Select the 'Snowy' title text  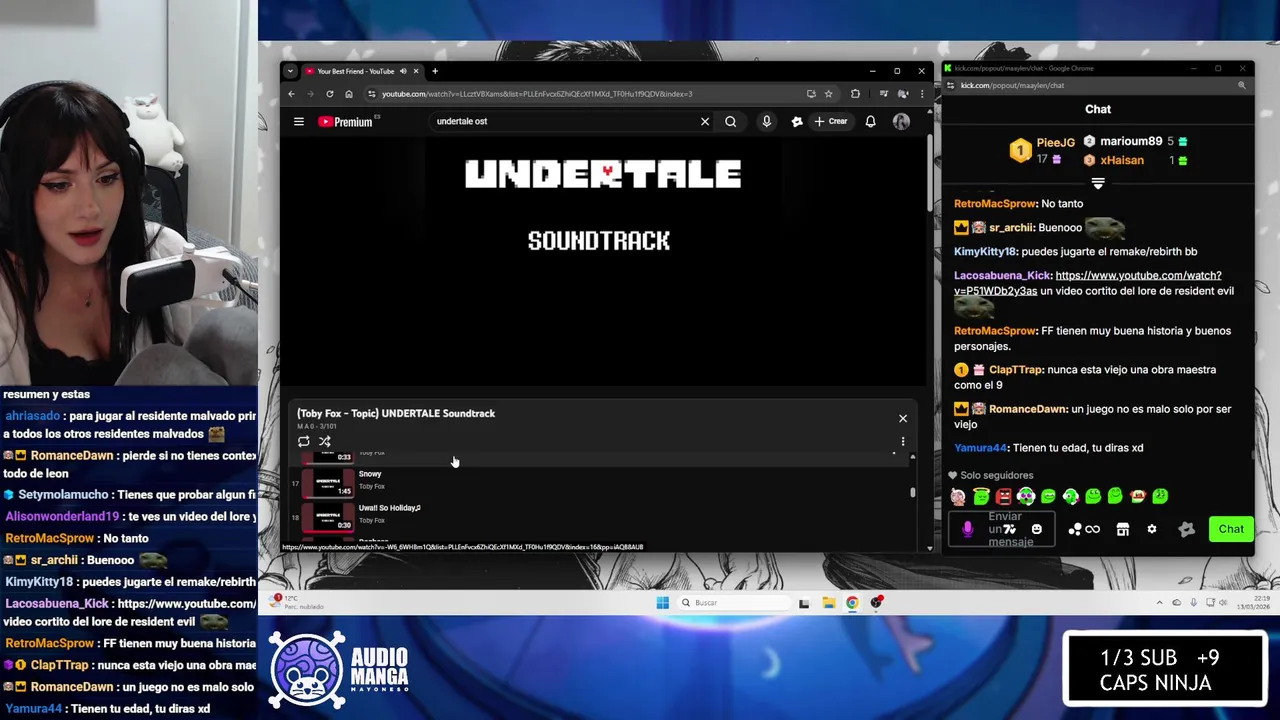coord(370,474)
